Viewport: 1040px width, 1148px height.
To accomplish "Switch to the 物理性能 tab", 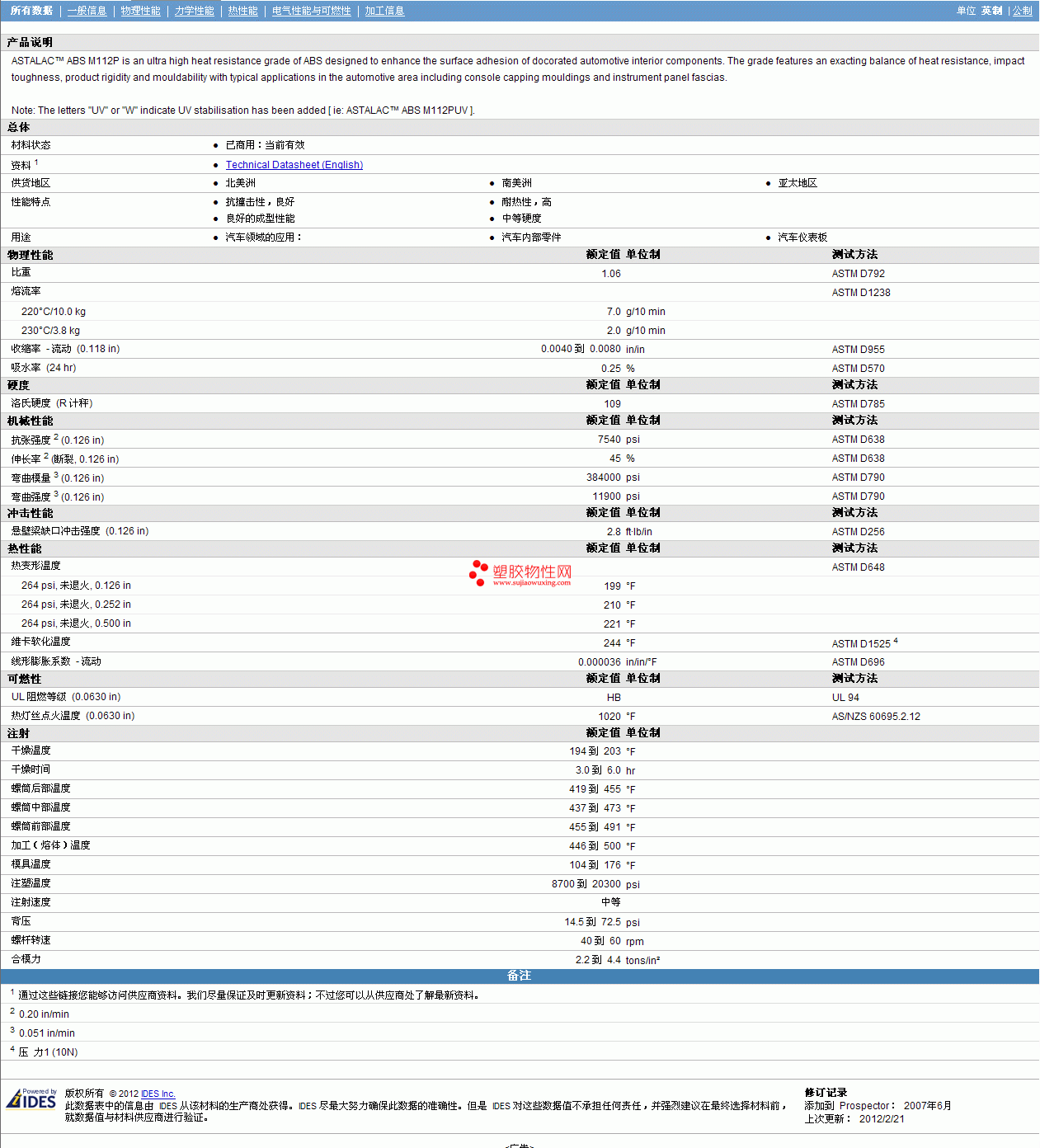I will coord(141,11).
